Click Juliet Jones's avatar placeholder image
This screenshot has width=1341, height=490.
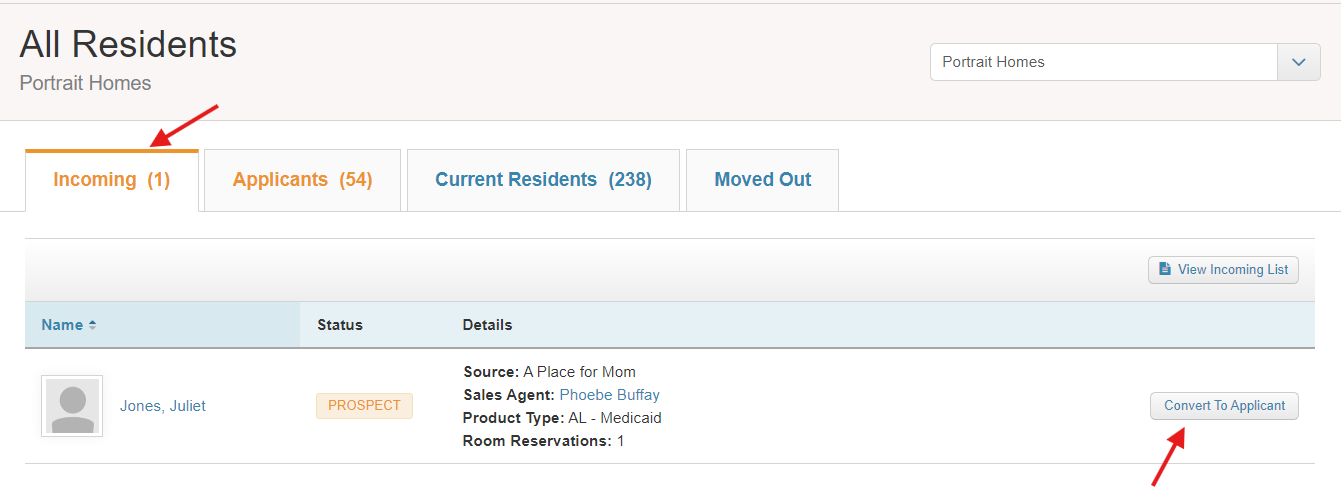[x=72, y=406]
